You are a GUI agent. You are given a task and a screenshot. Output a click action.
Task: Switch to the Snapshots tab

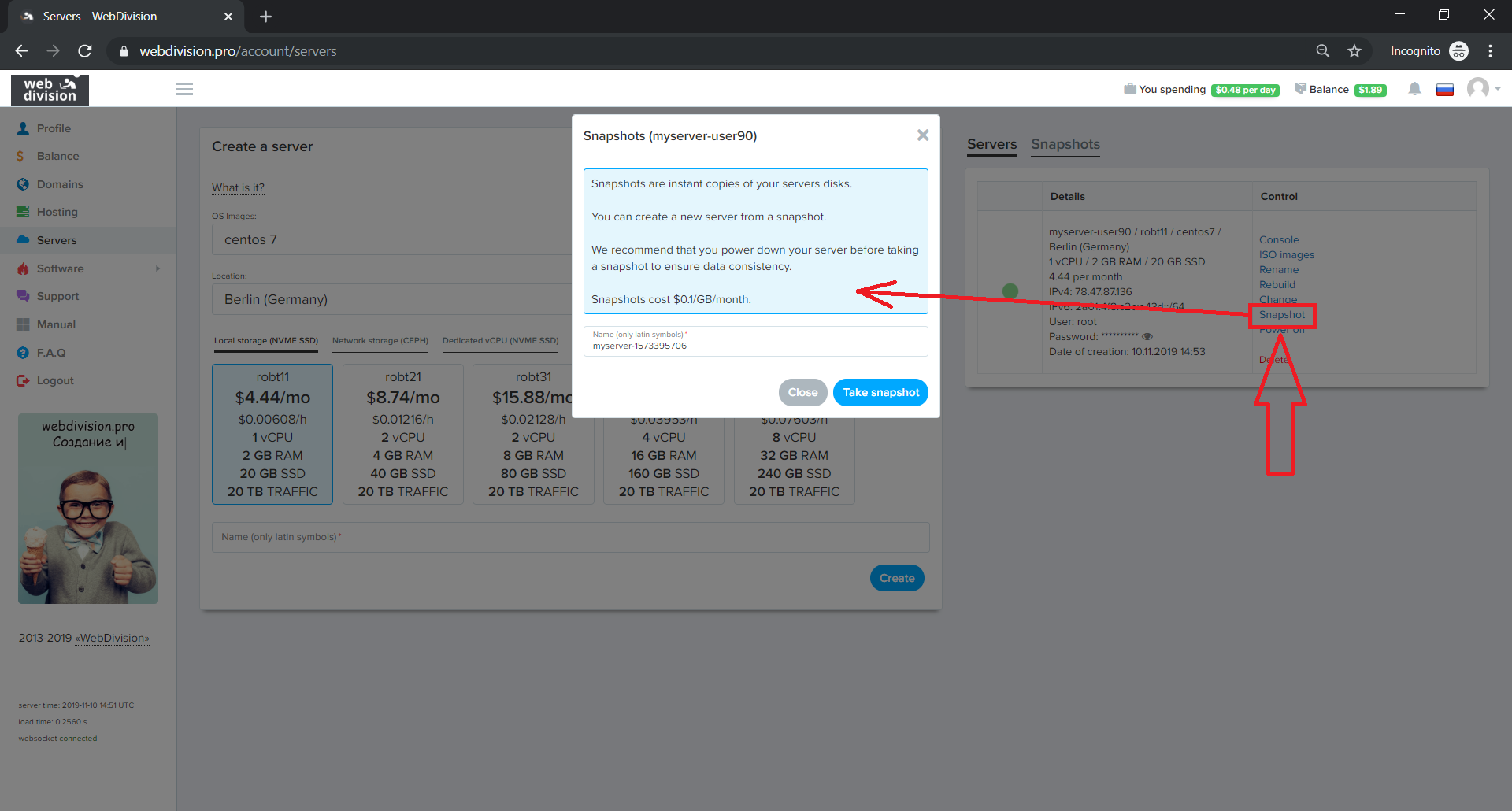tap(1065, 144)
